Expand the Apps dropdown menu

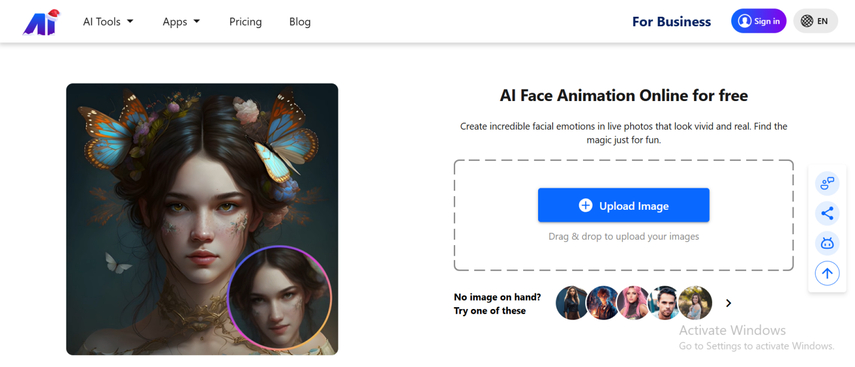point(181,22)
